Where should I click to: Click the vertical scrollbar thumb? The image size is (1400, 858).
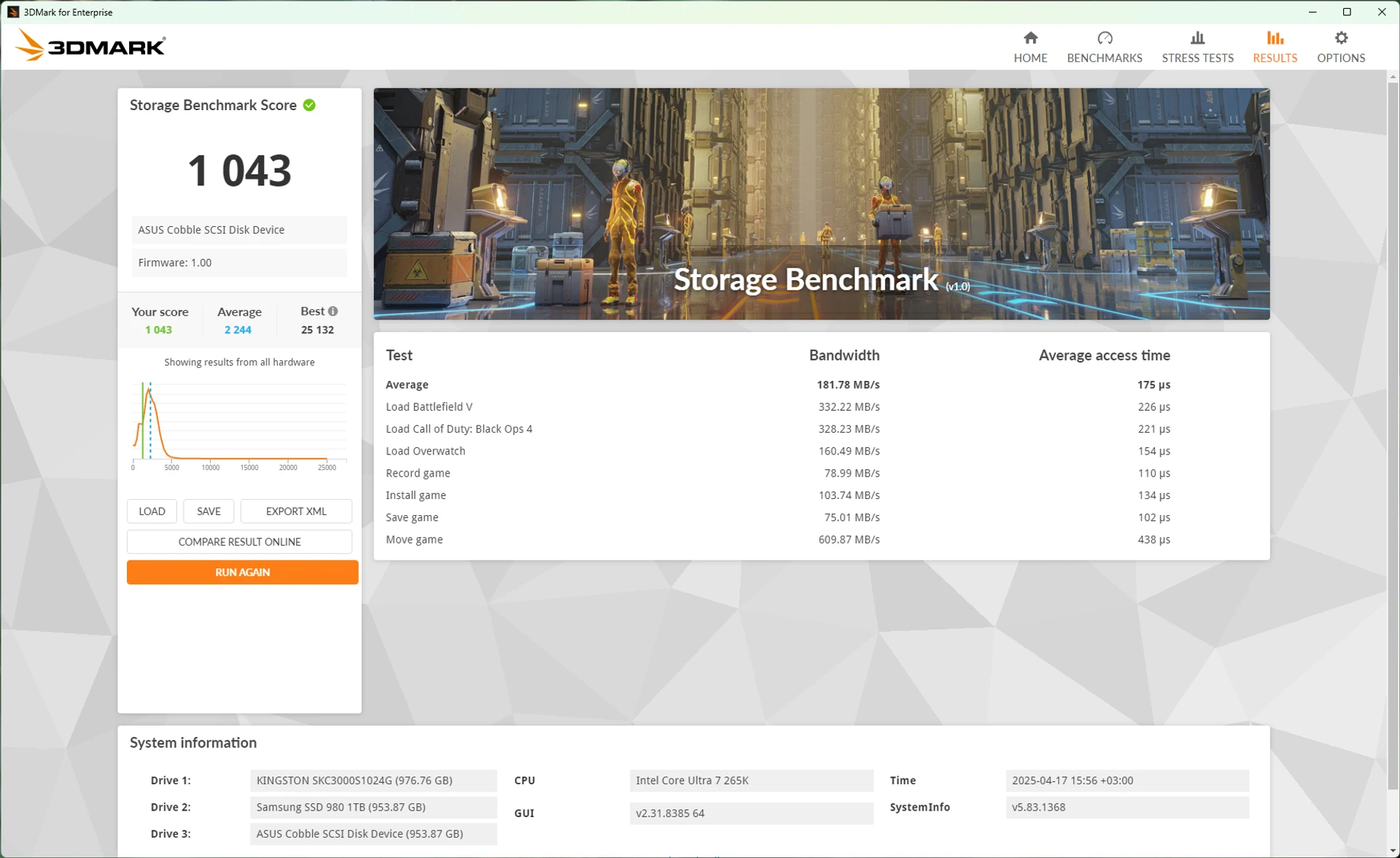point(1393,437)
